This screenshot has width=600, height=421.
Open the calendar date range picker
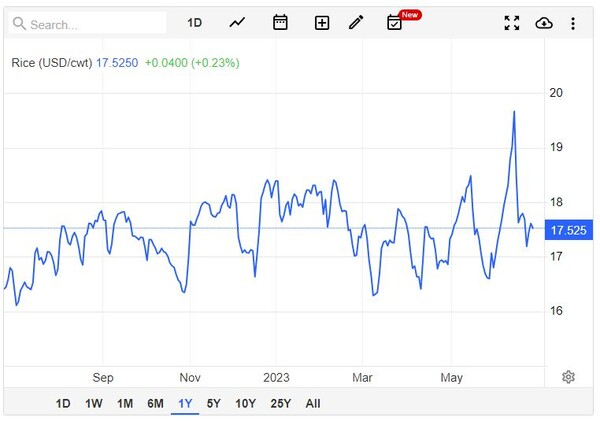pos(280,22)
